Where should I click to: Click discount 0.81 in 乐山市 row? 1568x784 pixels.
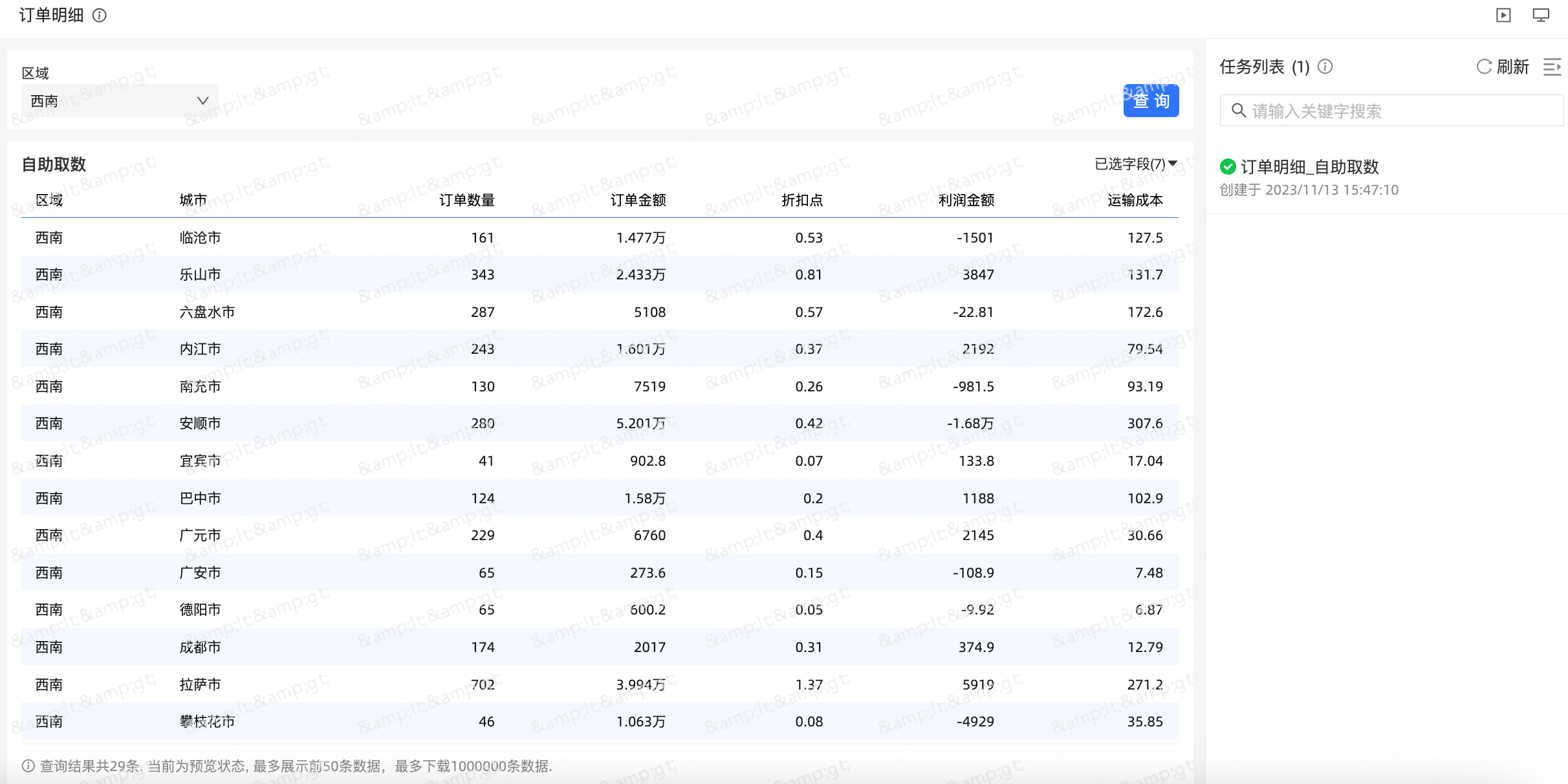point(809,274)
